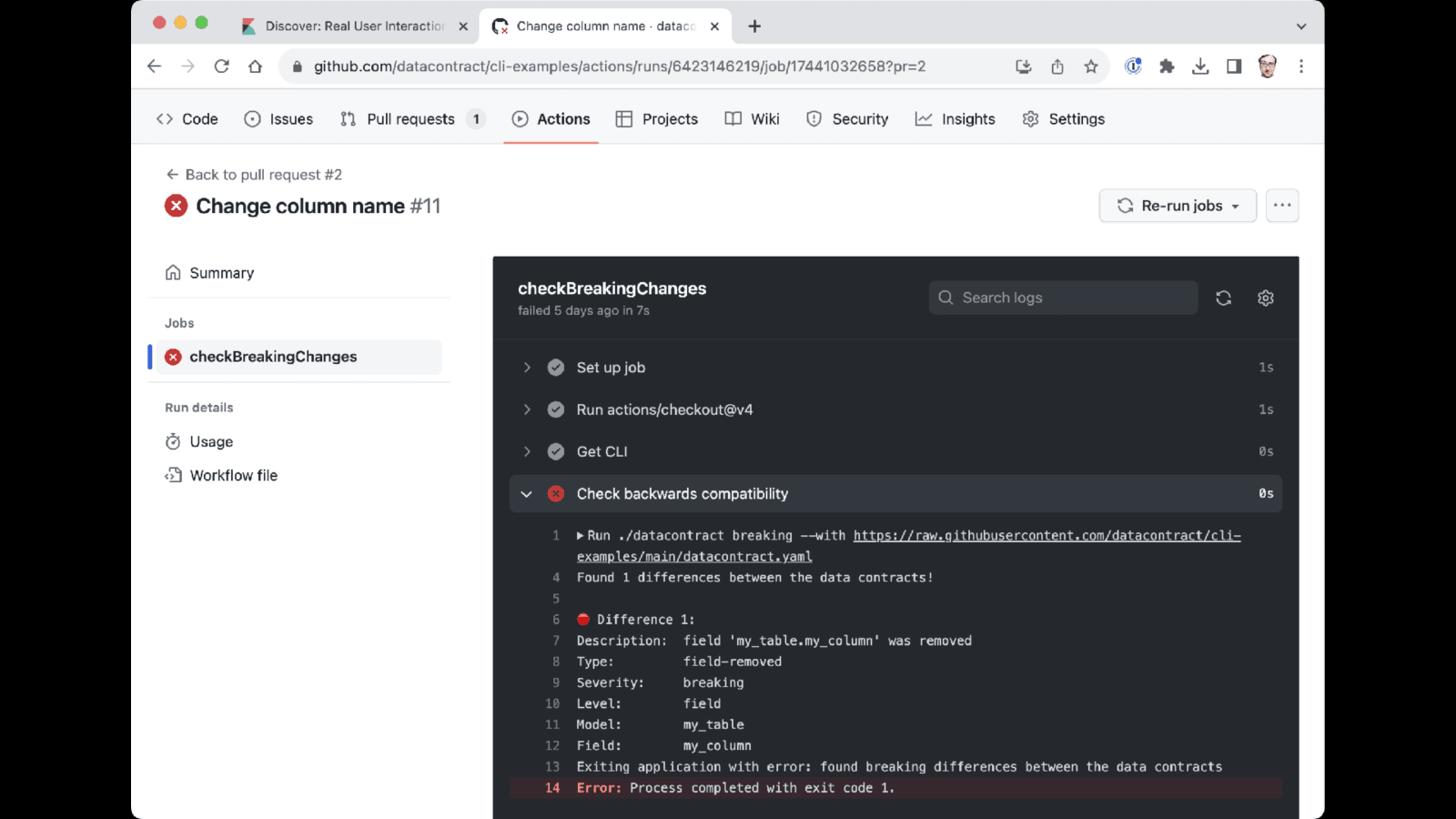Click the 1Password extension icon
Image resolution: width=1456 pixels, height=819 pixels.
[1133, 66]
